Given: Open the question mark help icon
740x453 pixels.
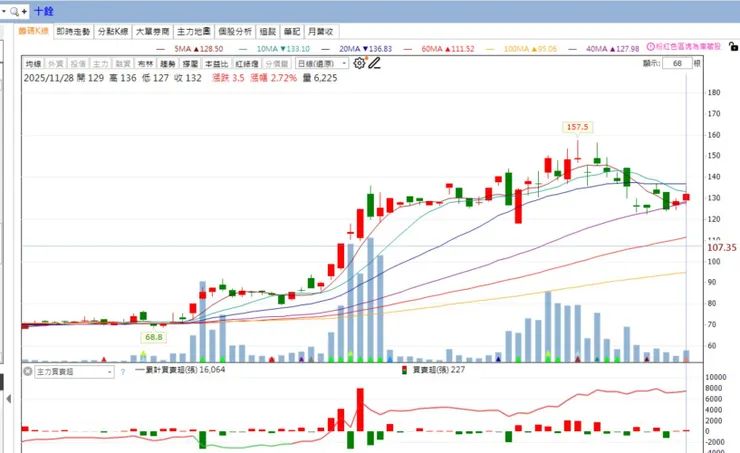Looking at the screenshot, I should [123, 372].
